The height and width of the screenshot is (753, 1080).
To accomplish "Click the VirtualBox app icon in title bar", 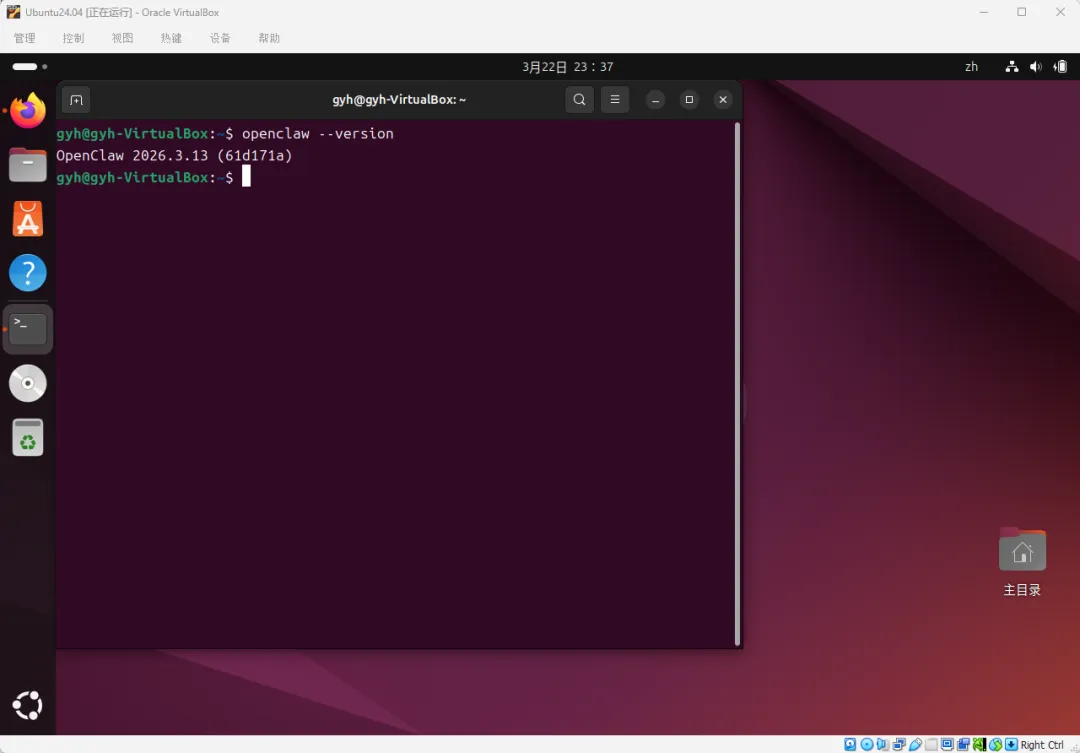I will coord(13,12).
